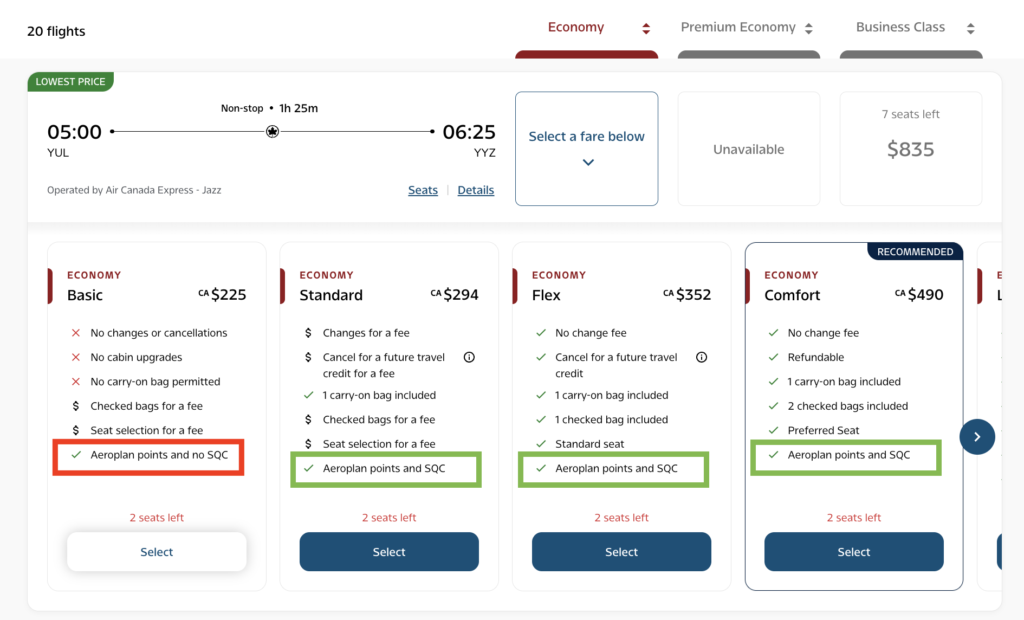Open the flight Details link
The height and width of the screenshot is (620, 1024).
click(x=476, y=190)
